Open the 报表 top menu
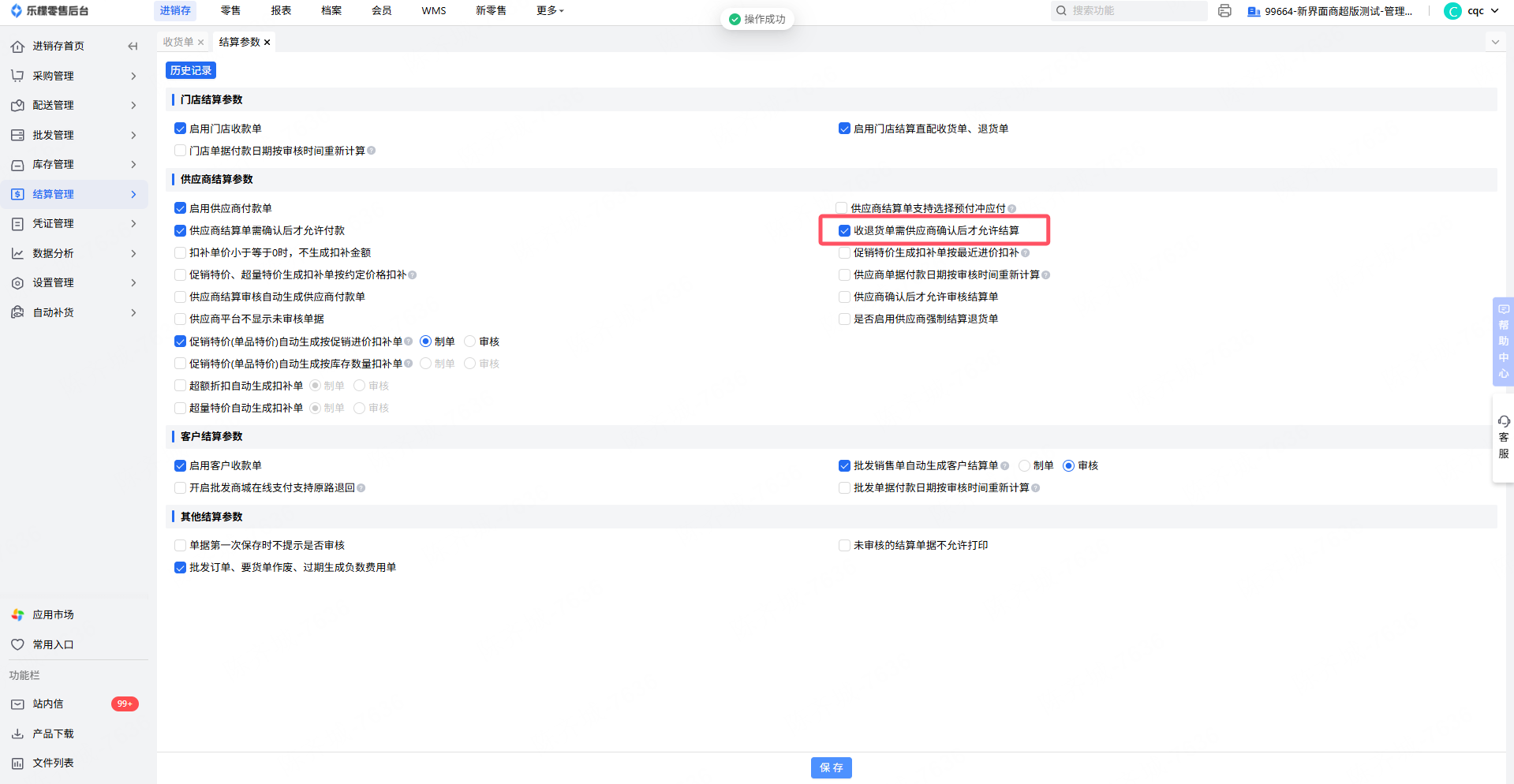 click(x=281, y=11)
